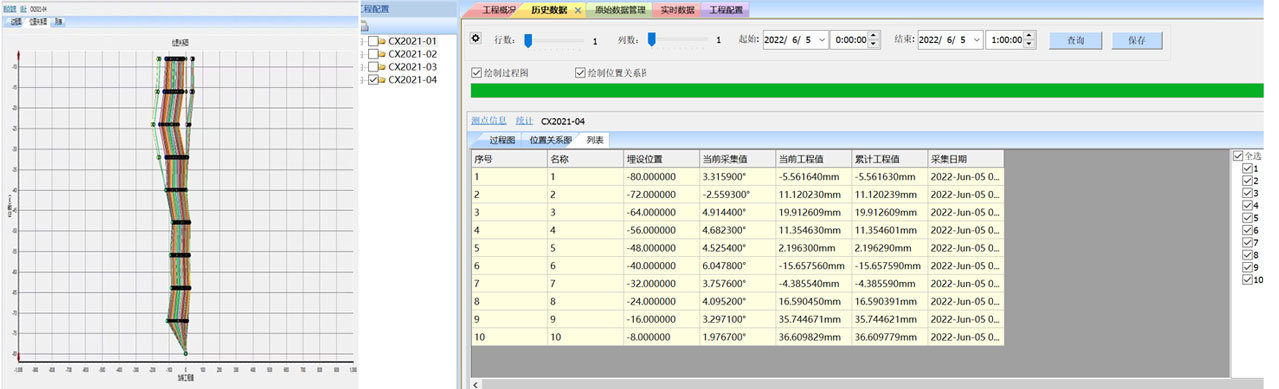Screen dimensions: 1279x389
Task: Show the 过程图 sub-tab
Action: pyautogui.click(x=501, y=140)
